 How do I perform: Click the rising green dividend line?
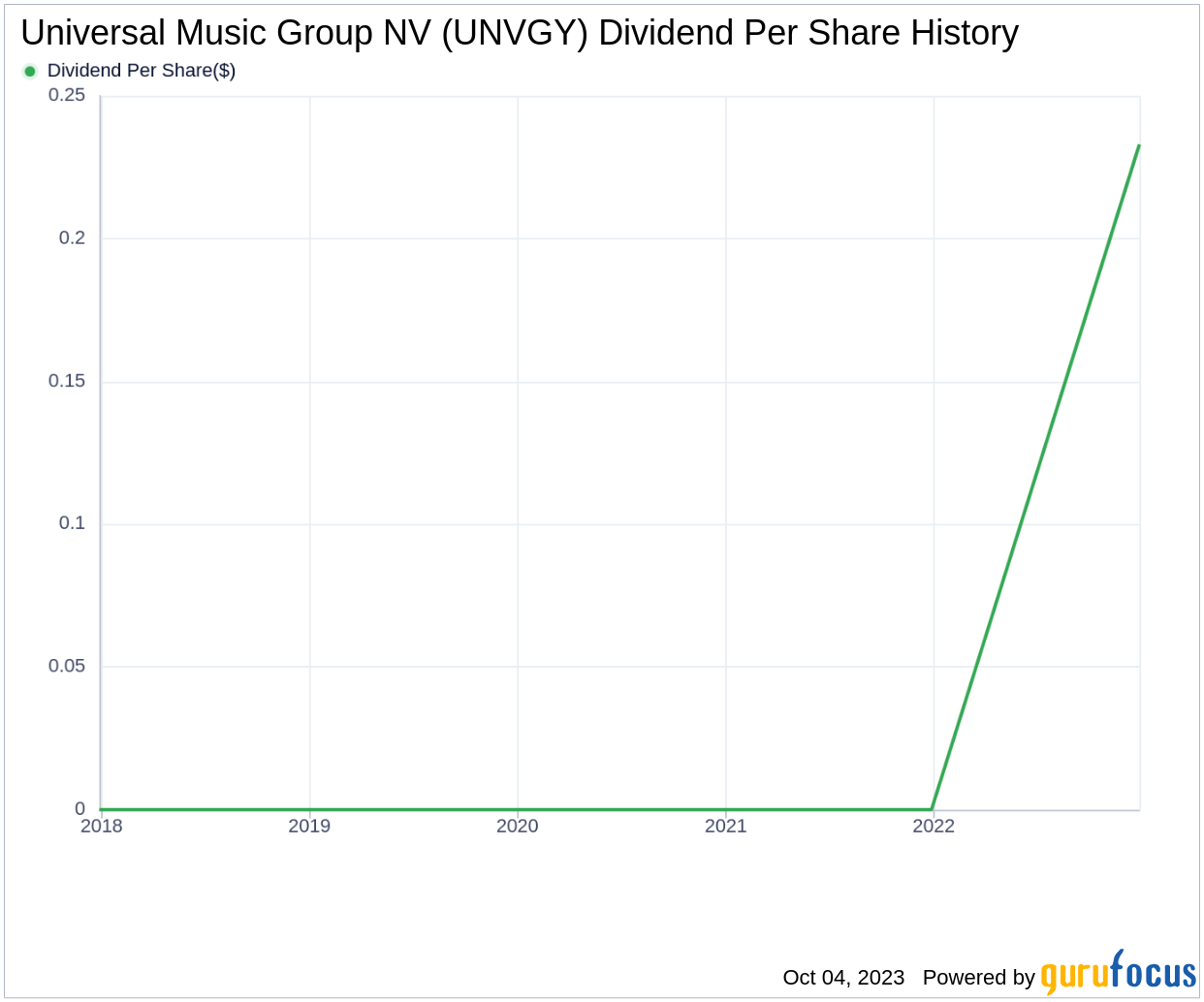tap(1035, 477)
